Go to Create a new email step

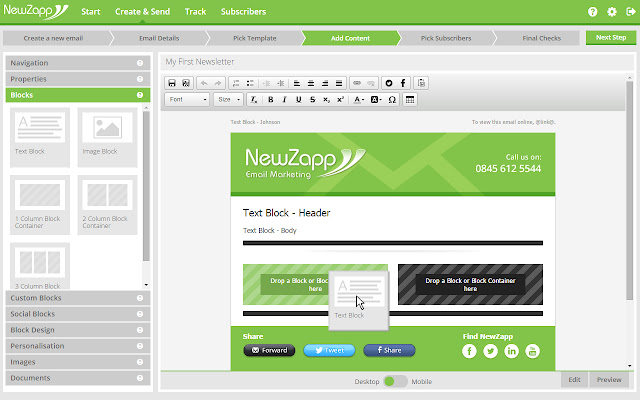point(53,38)
